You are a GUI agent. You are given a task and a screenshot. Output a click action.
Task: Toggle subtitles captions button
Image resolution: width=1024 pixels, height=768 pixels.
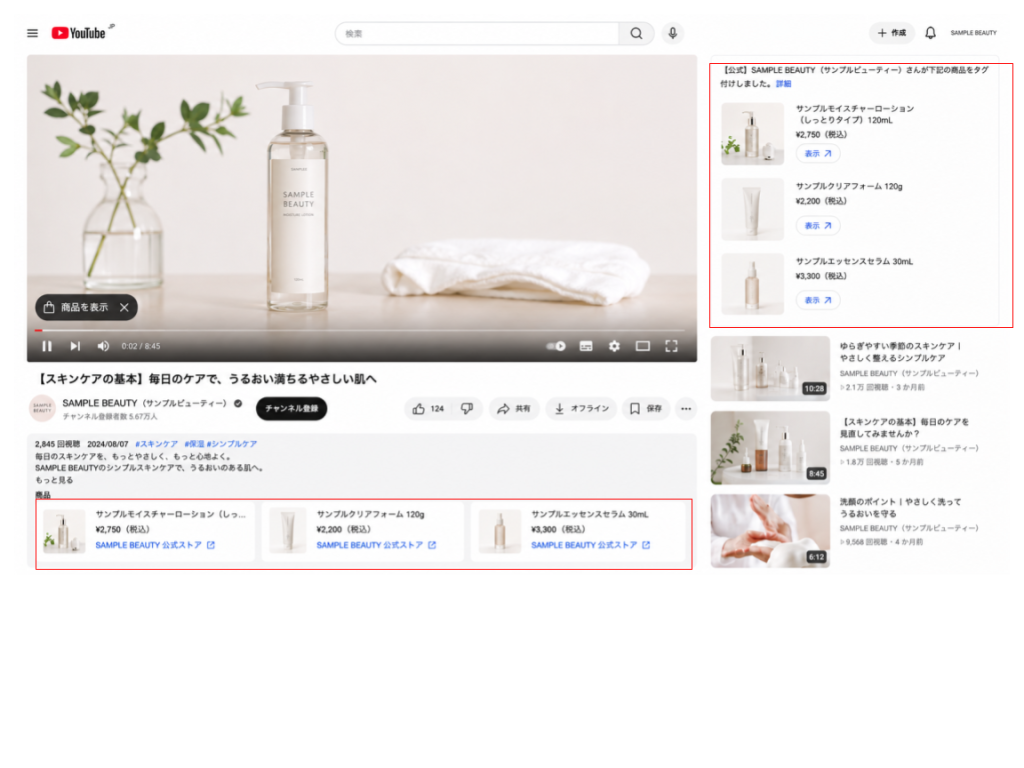pyautogui.click(x=586, y=346)
